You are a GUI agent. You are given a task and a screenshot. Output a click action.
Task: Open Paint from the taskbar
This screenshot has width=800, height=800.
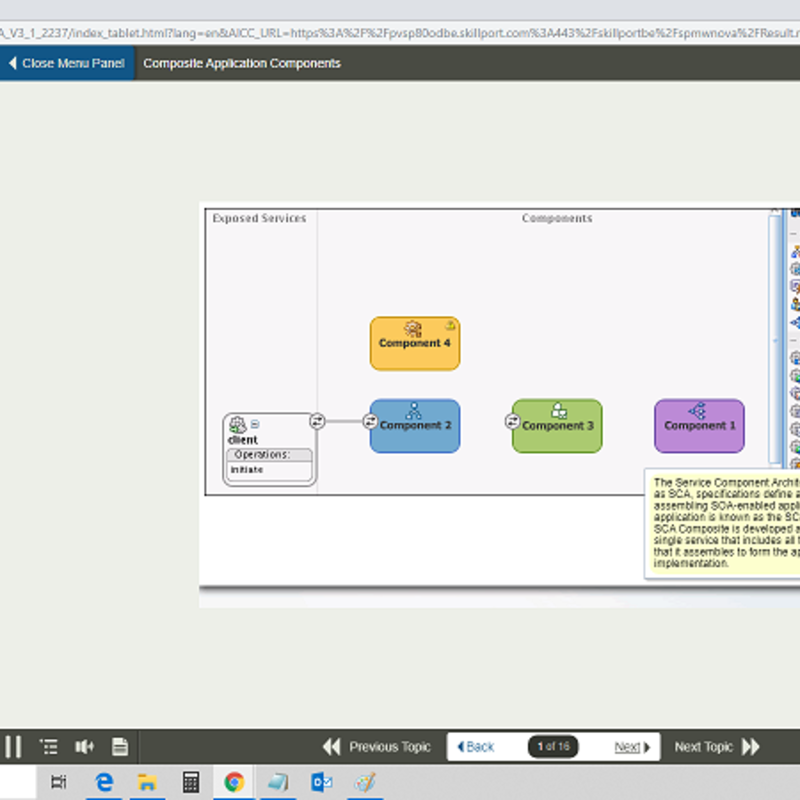(x=365, y=782)
